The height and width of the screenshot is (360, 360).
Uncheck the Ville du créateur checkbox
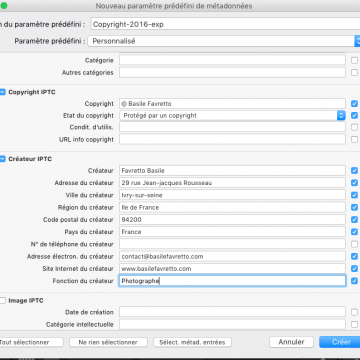[x=354, y=195]
